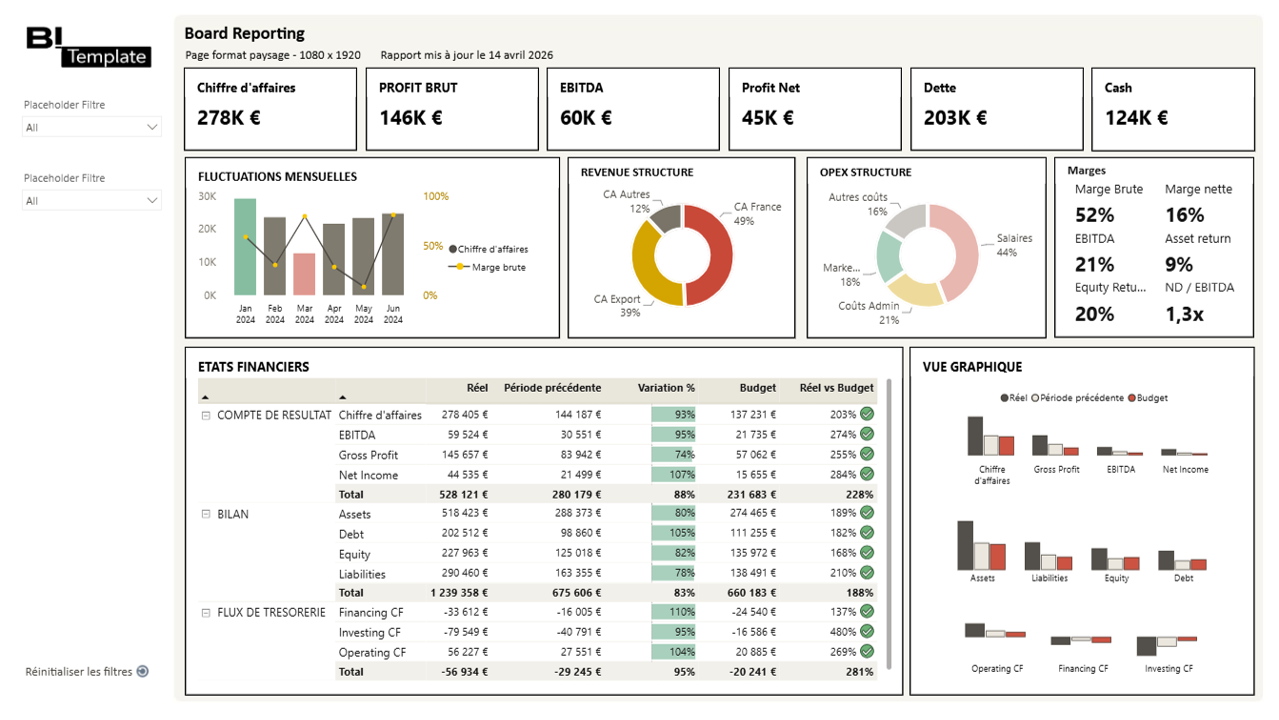The width and height of the screenshot is (1279, 720).
Task: Click the BILAN Total 1 239 358 € cell
Action: click(x=459, y=593)
